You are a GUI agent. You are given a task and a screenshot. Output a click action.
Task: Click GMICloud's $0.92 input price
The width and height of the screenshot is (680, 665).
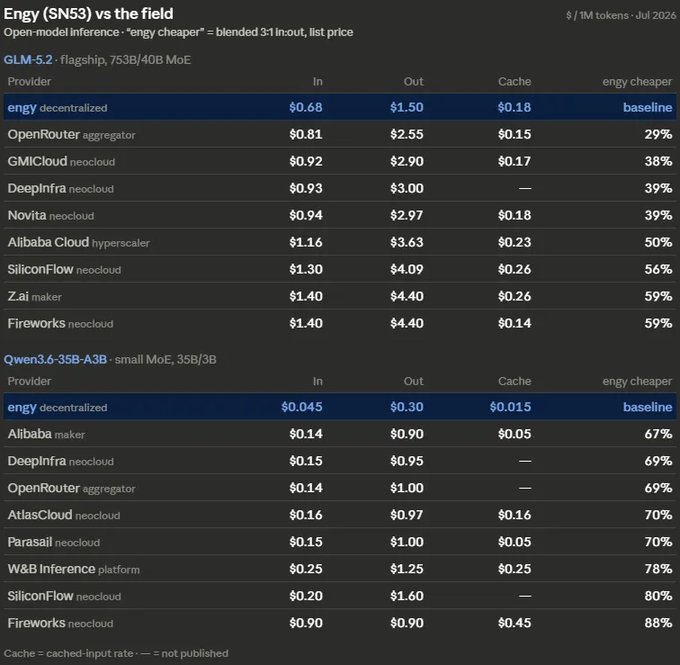click(306, 161)
